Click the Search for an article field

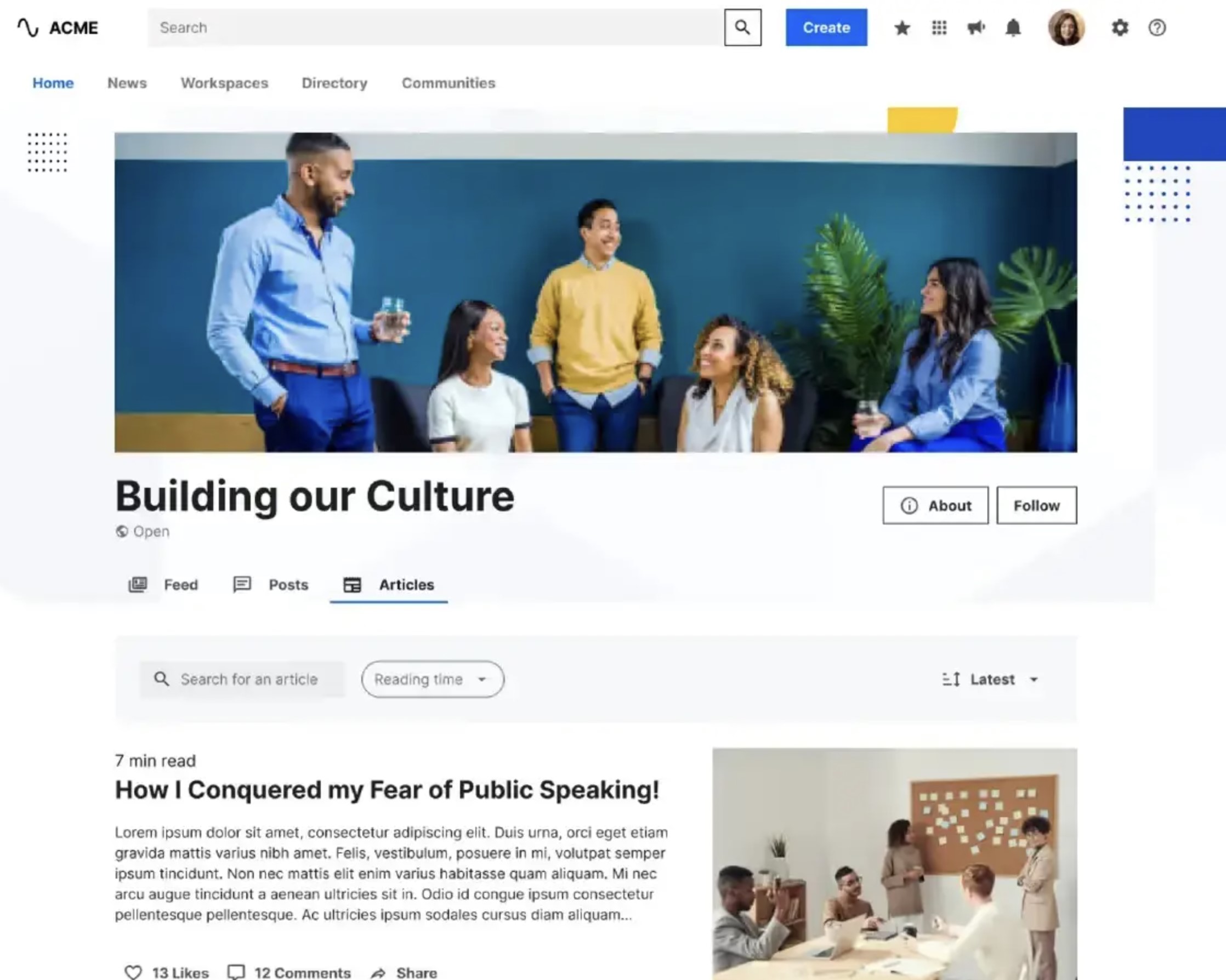[242, 679]
